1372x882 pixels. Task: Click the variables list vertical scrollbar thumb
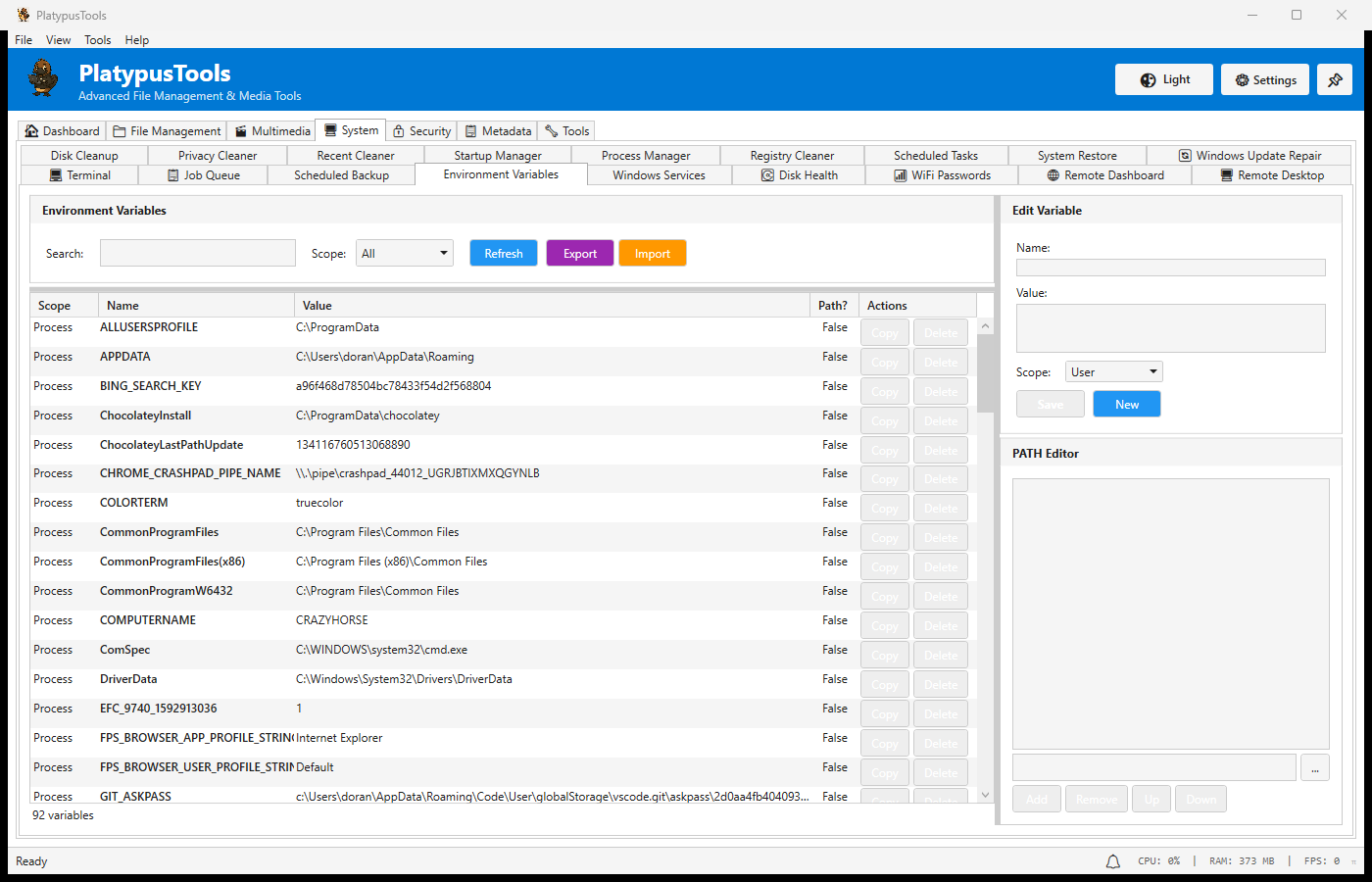click(x=985, y=372)
